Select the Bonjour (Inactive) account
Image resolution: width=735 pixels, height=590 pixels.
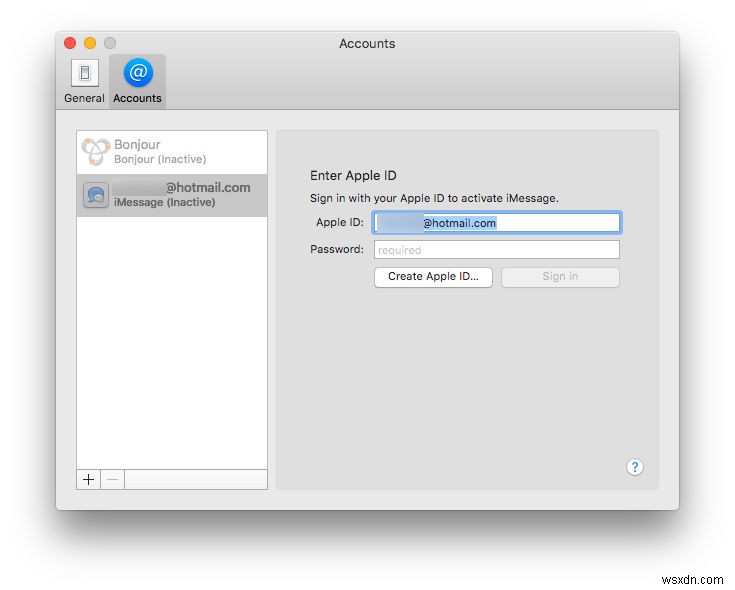172,152
